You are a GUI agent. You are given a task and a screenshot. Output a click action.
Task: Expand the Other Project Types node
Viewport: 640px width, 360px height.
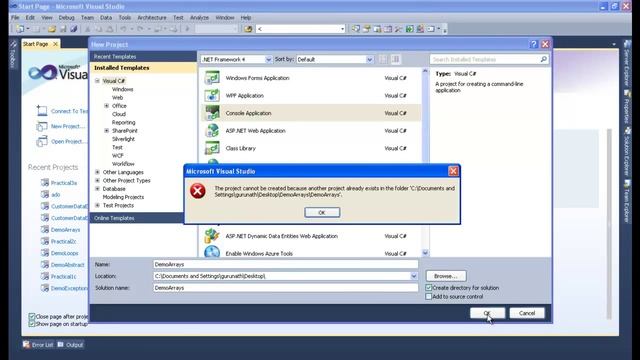(x=98, y=180)
